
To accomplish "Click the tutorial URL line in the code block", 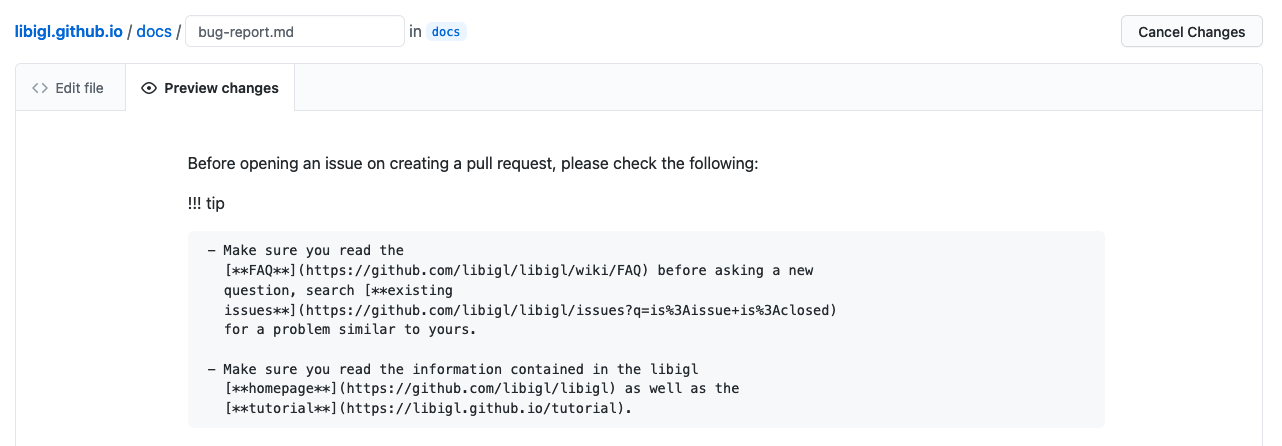I will [428, 408].
